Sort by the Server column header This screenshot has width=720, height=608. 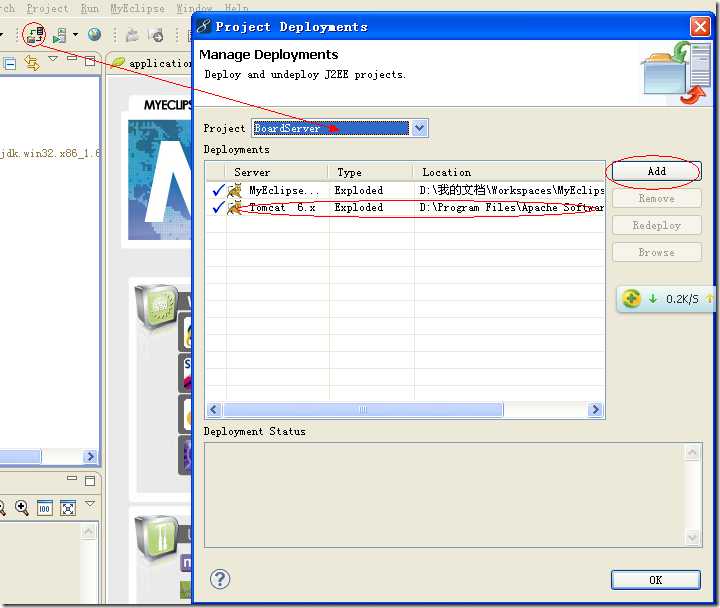coord(277,172)
